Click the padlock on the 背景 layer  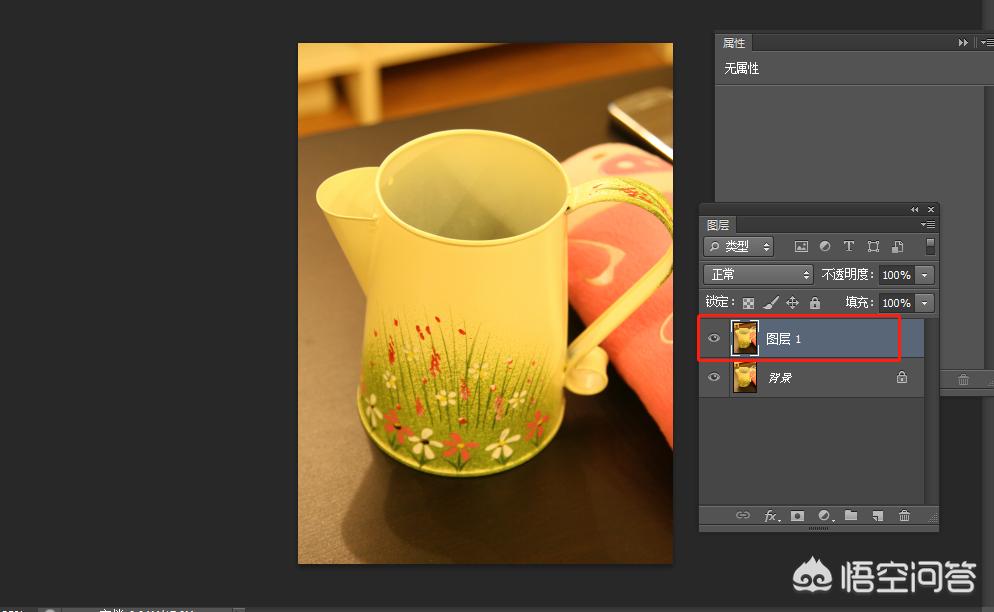click(901, 377)
